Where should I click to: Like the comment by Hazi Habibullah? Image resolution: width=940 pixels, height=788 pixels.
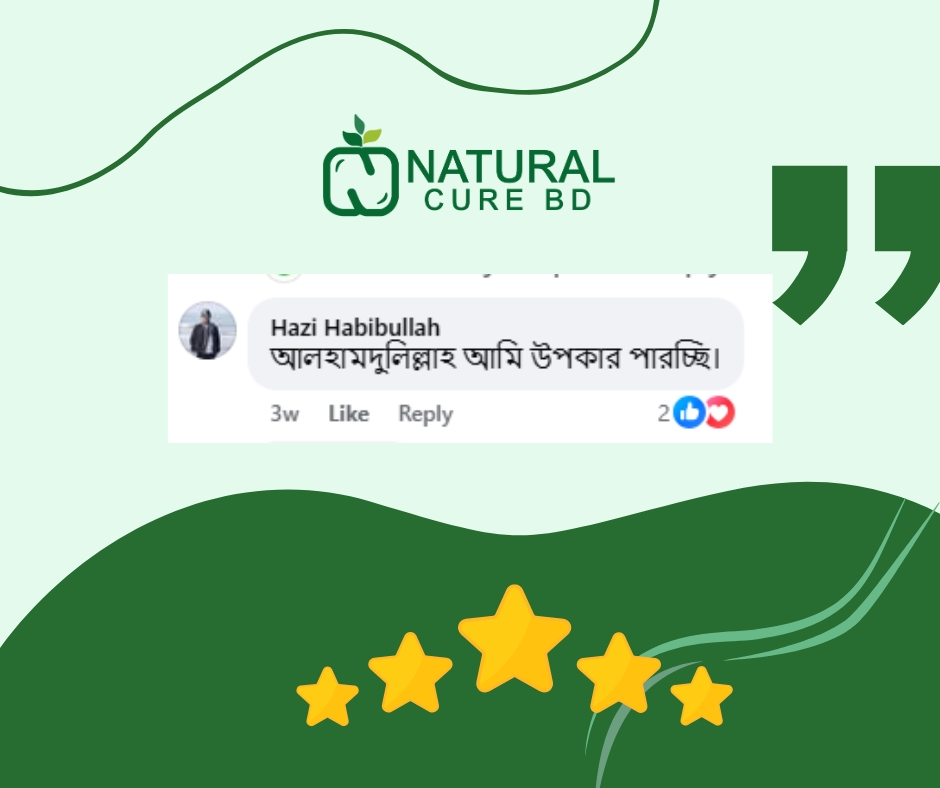pos(348,414)
